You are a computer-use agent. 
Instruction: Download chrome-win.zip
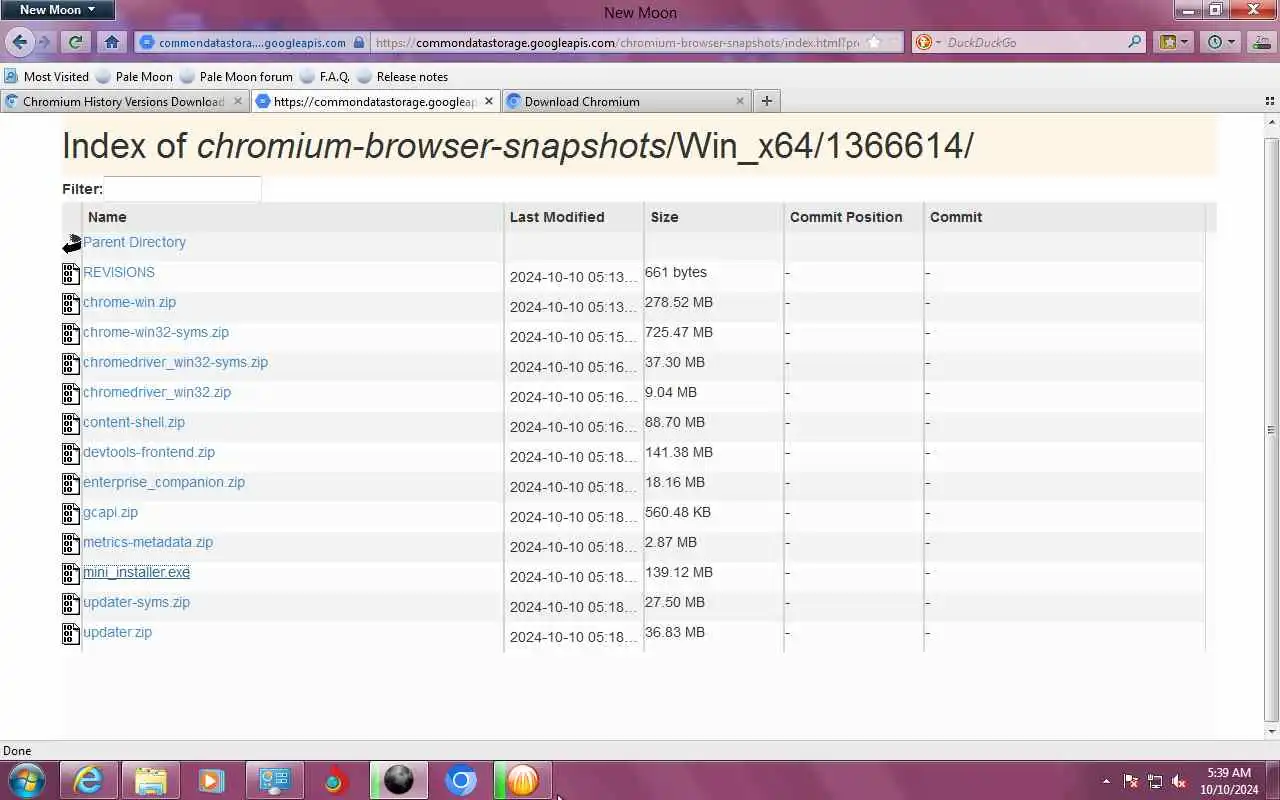pyautogui.click(x=129, y=302)
